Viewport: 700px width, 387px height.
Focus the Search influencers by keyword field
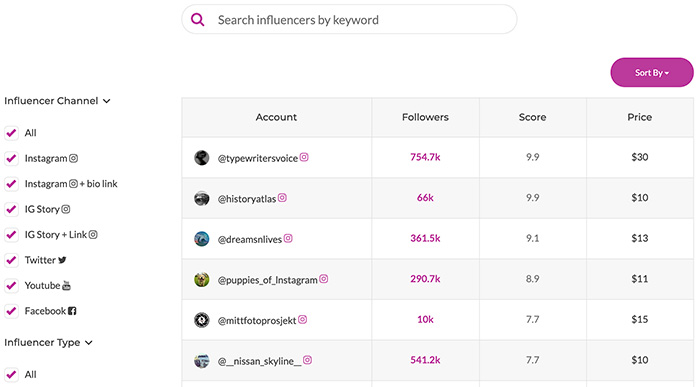(x=349, y=20)
